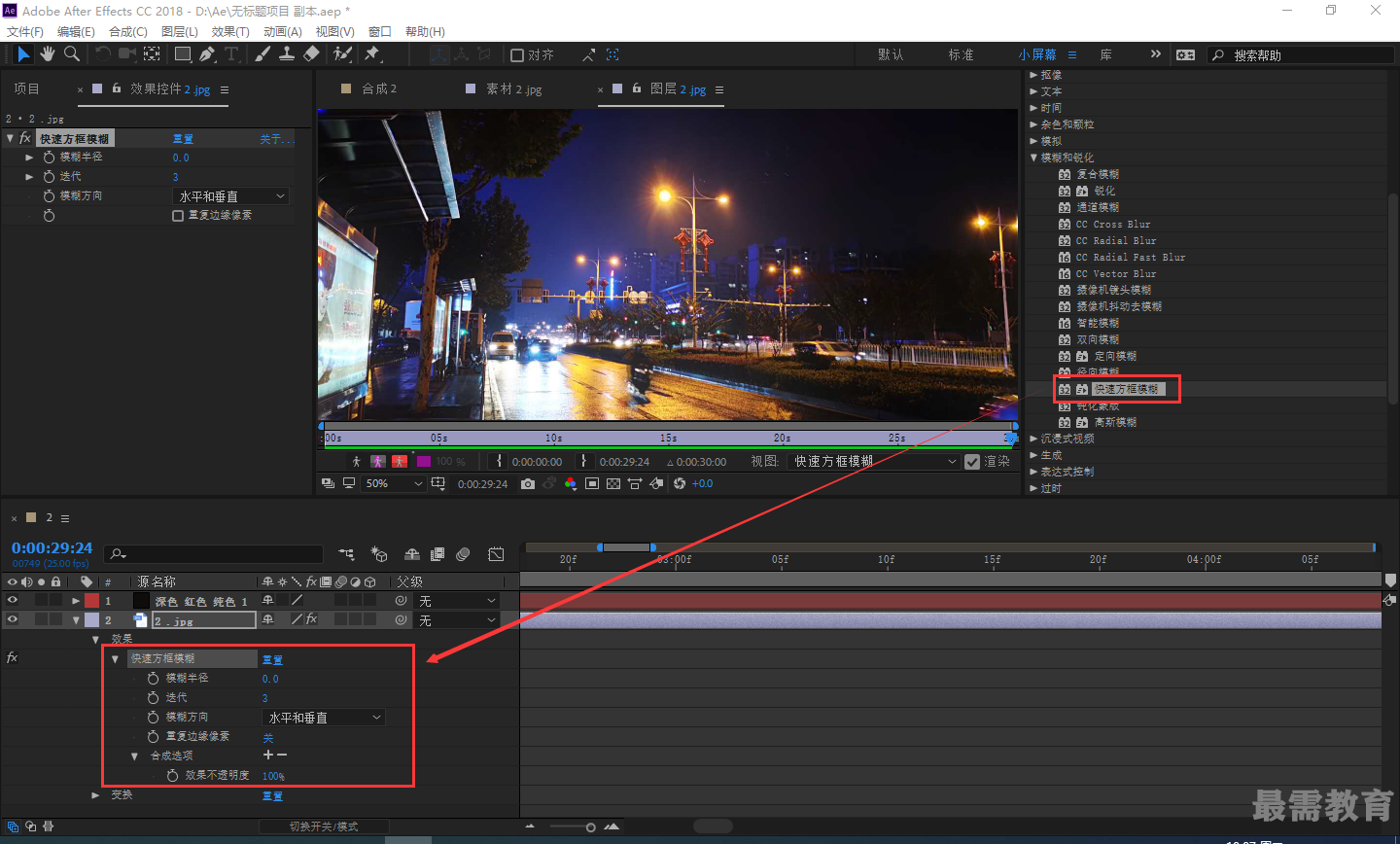Select the 标准 workspace
Image resolution: width=1400 pixels, height=844 pixels.
point(962,54)
